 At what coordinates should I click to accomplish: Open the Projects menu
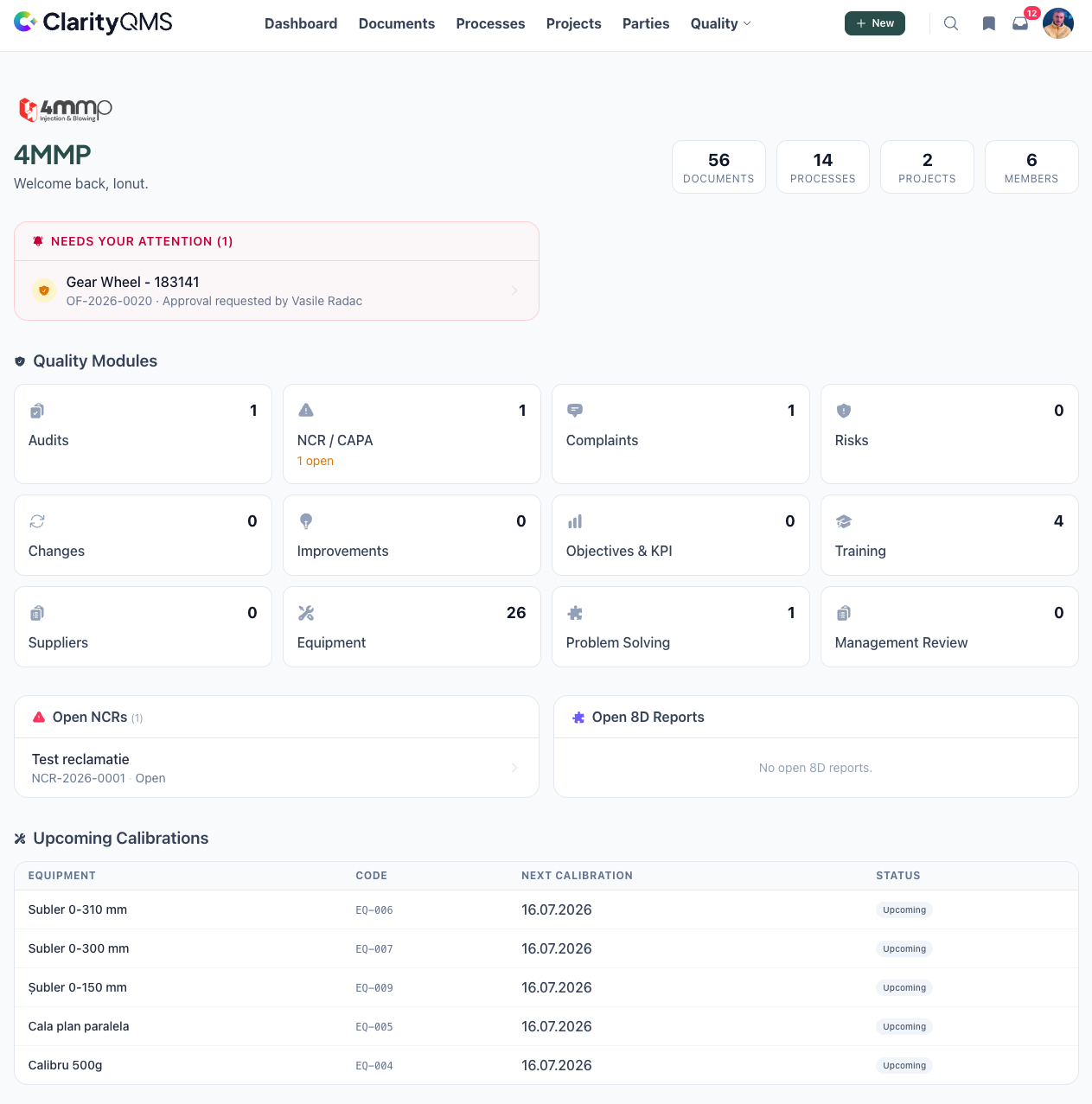[574, 23]
